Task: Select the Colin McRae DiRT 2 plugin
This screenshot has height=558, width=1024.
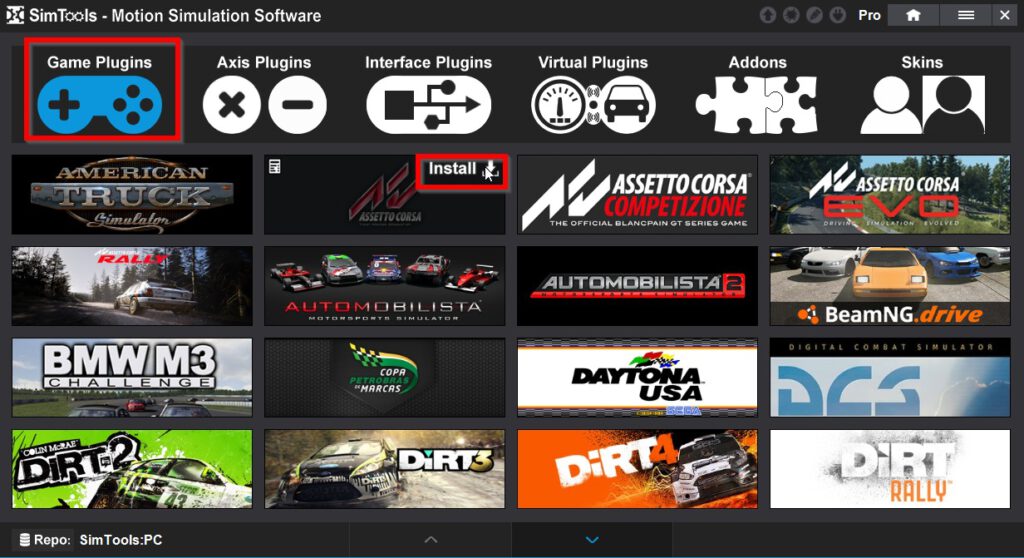Action: click(x=132, y=469)
